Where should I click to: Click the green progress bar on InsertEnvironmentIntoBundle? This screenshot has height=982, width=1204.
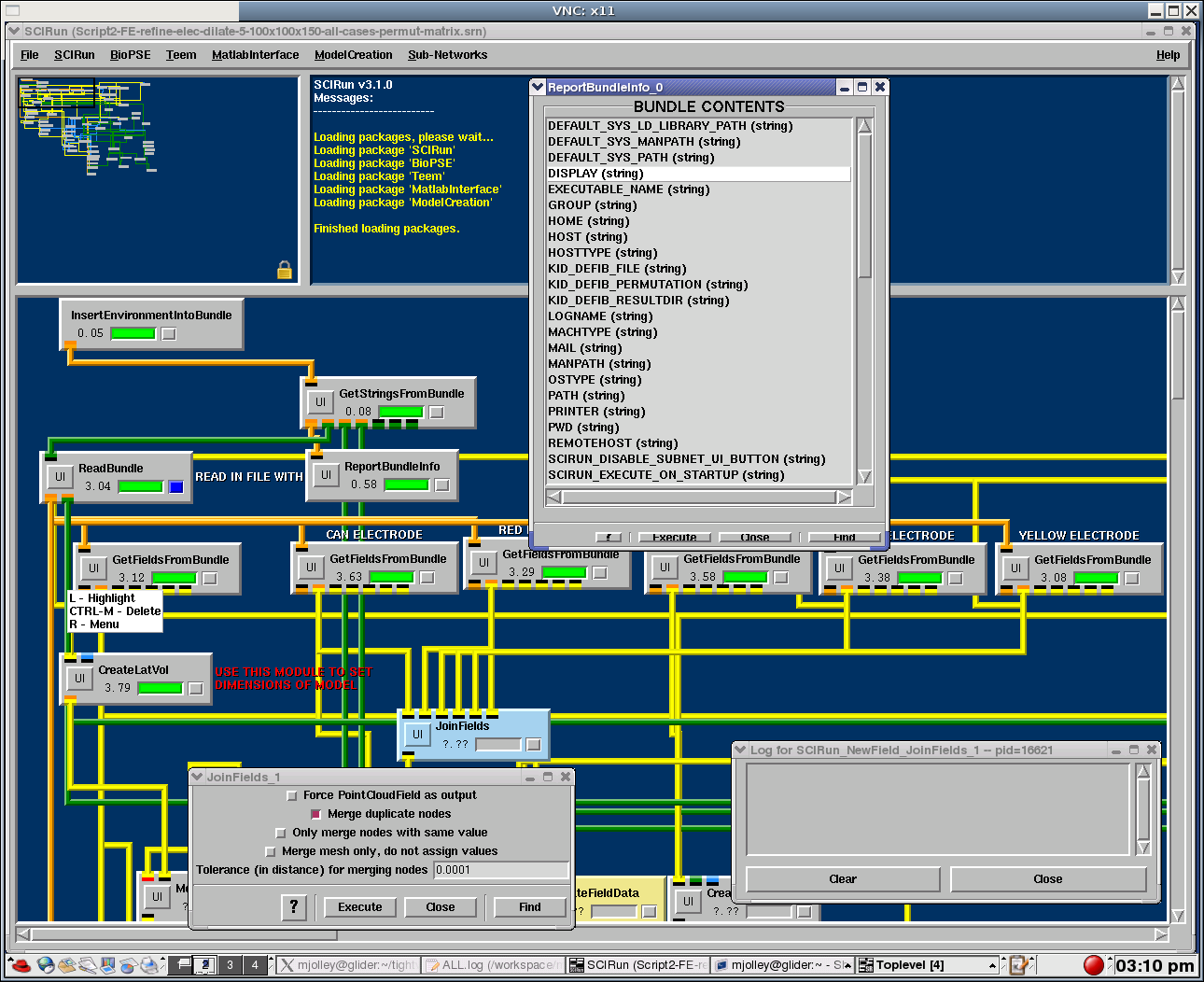[133, 333]
